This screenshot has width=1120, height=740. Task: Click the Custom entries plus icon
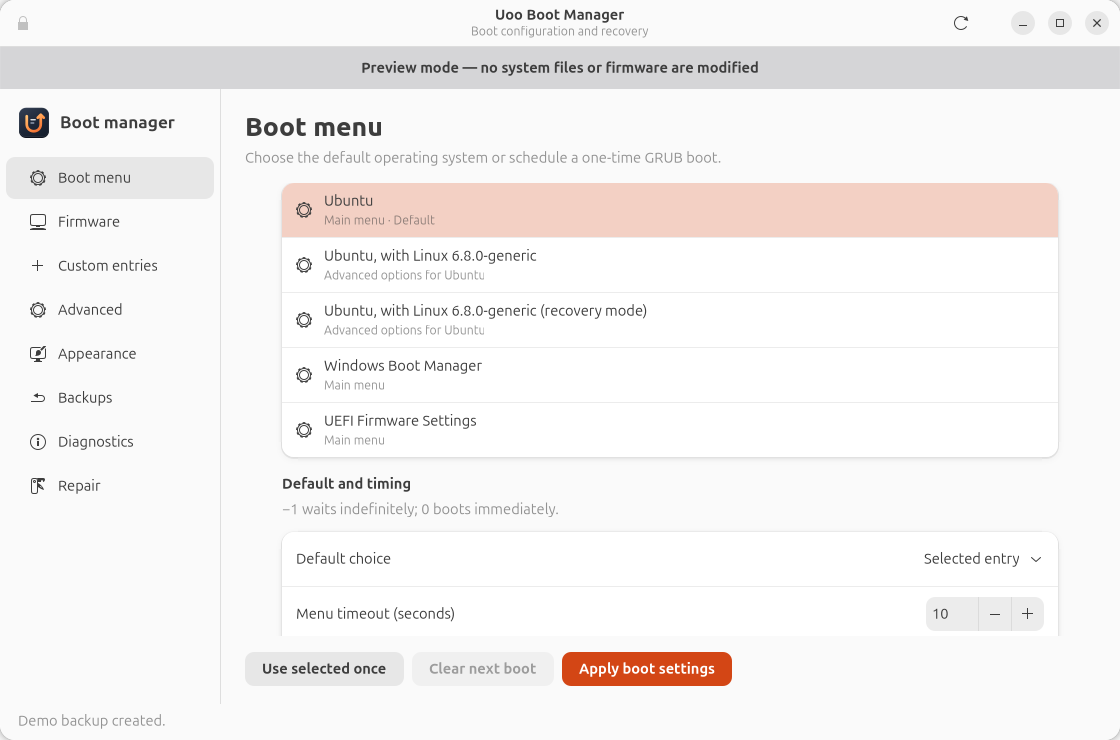(38, 266)
